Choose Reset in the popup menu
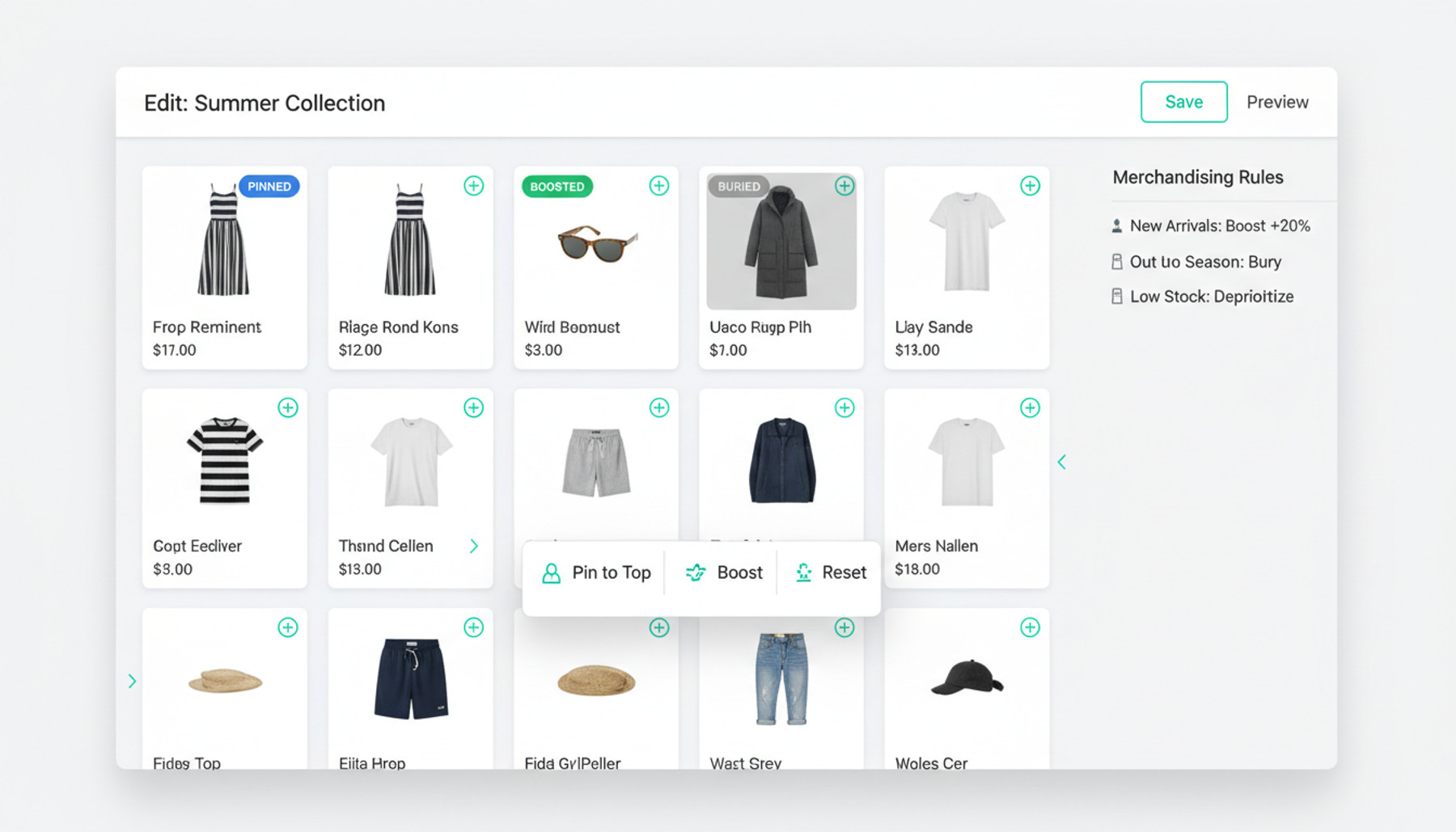 click(831, 573)
